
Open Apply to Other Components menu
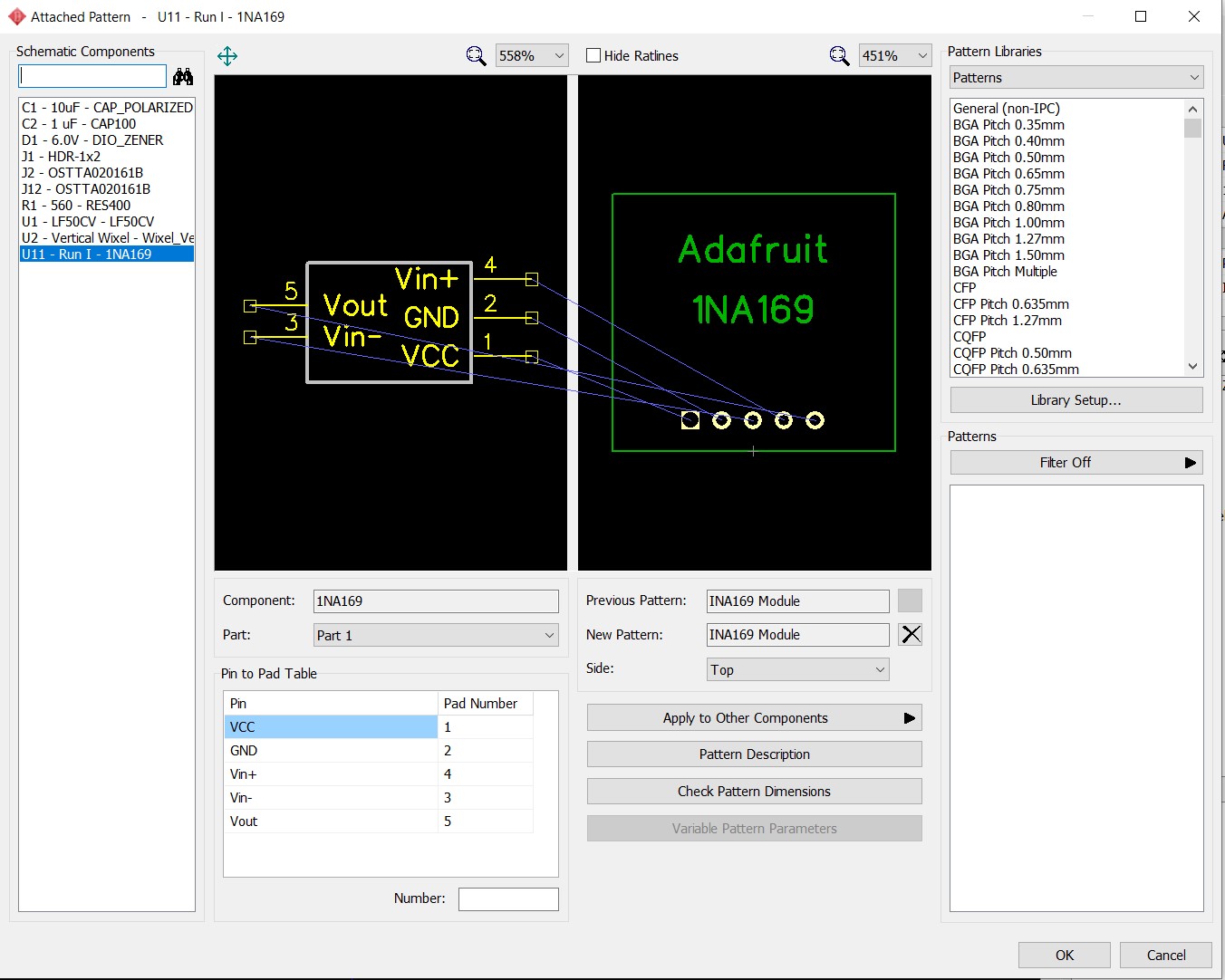pyautogui.click(x=754, y=717)
